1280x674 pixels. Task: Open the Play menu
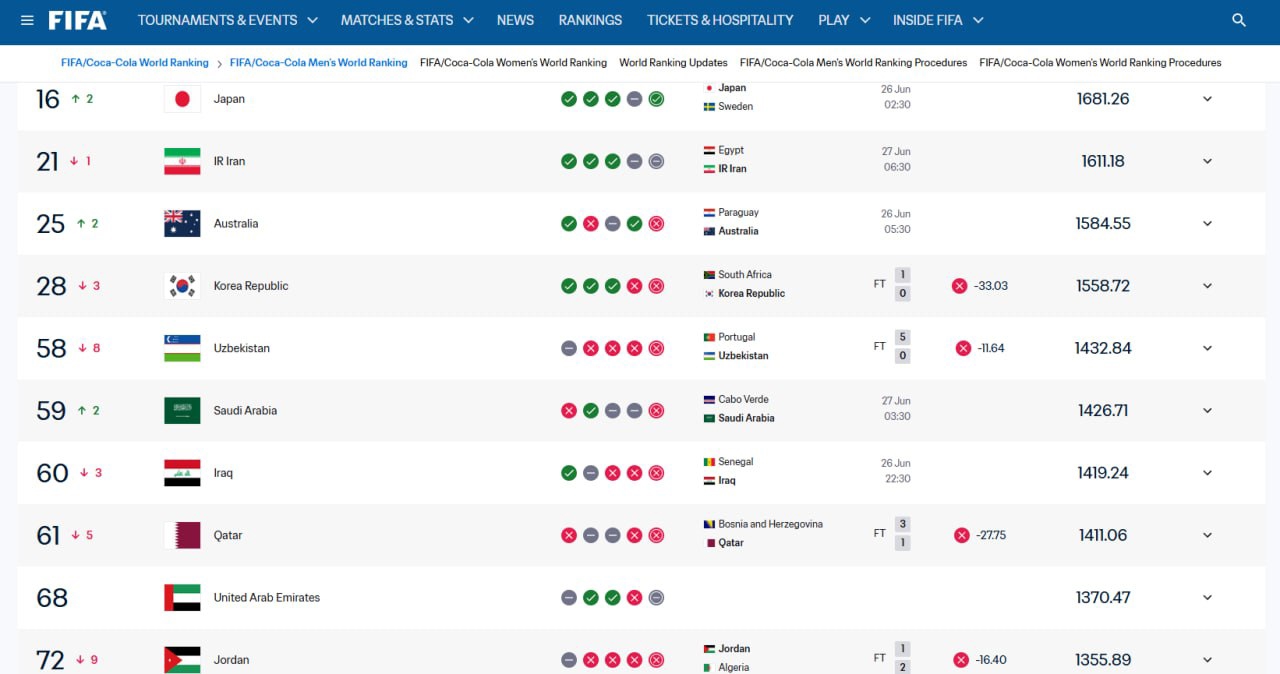click(x=842, y=20)
